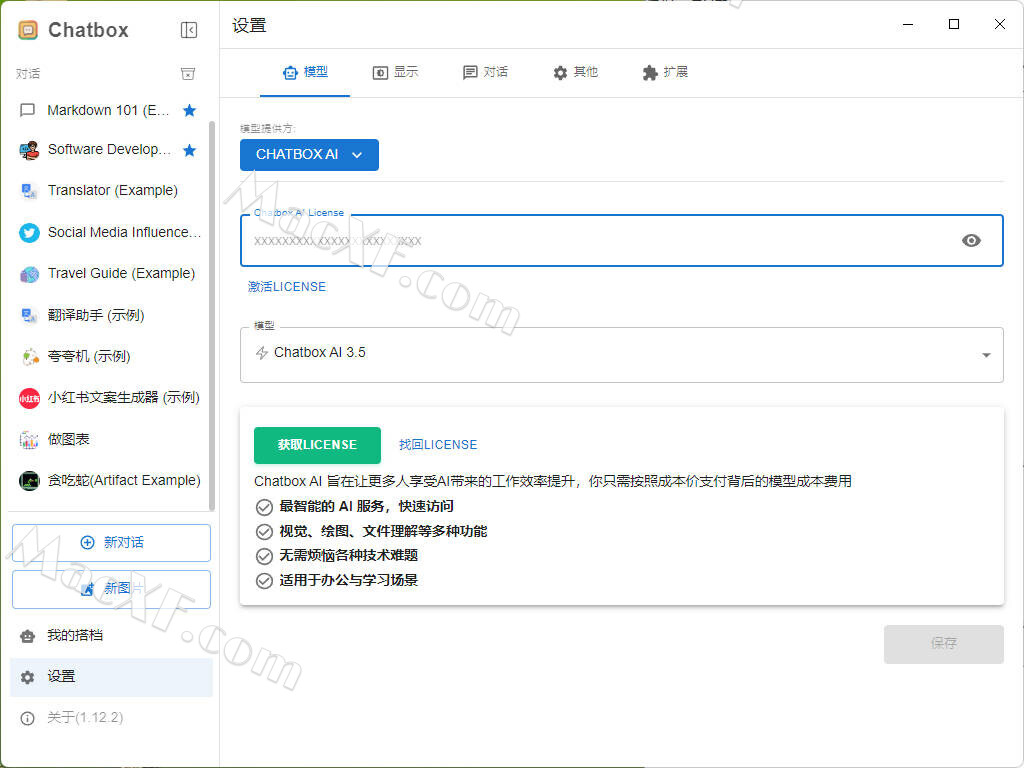Image resolution: width=1024 pixels, height=768 pixels.
Task: Click the 贪吃蛇 Artifact Example icon
Action: [x=29, y=481]
